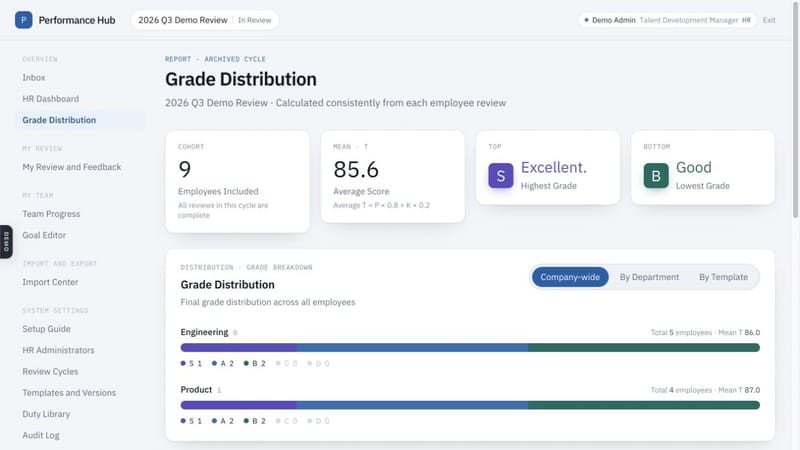This screenshot has width=800, height=450.
Task: Open the 2026 Q3 Demo Review cycle selector
Action: point(205,20)
